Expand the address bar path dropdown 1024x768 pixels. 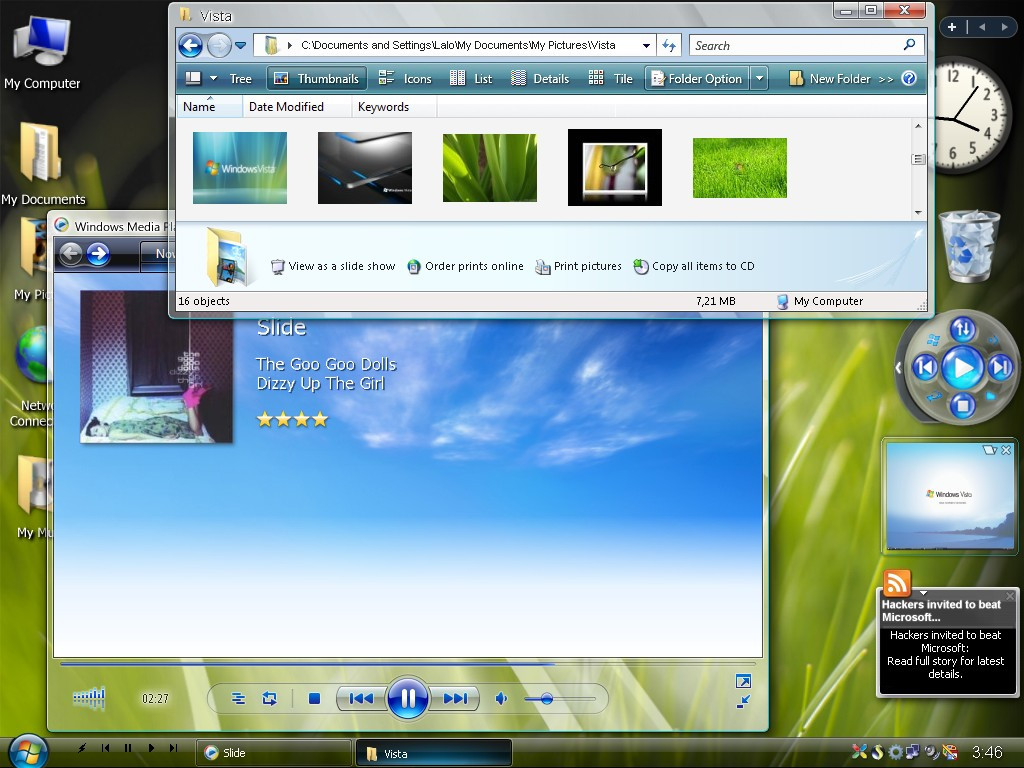646,46
